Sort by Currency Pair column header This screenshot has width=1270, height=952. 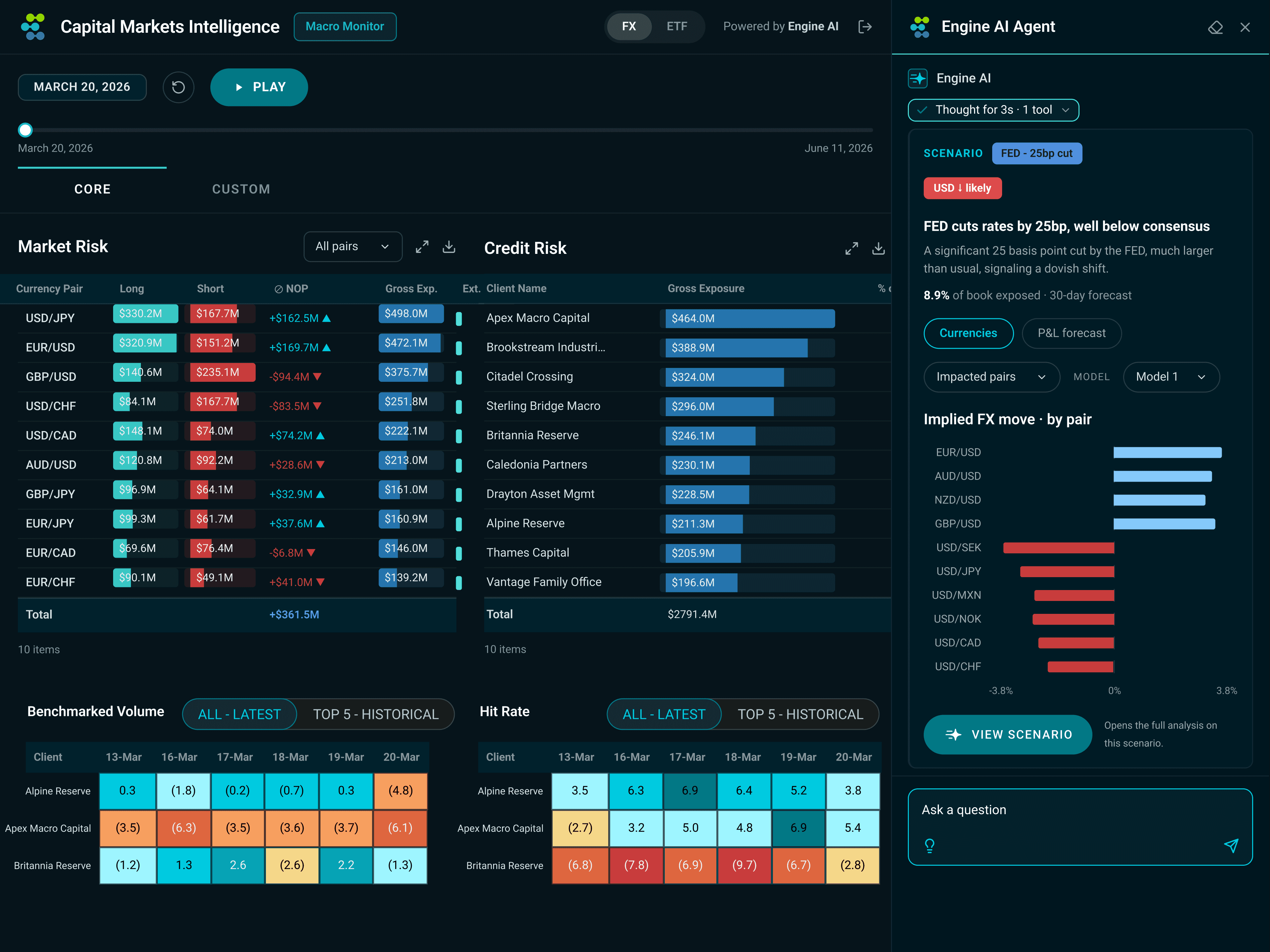49,289
